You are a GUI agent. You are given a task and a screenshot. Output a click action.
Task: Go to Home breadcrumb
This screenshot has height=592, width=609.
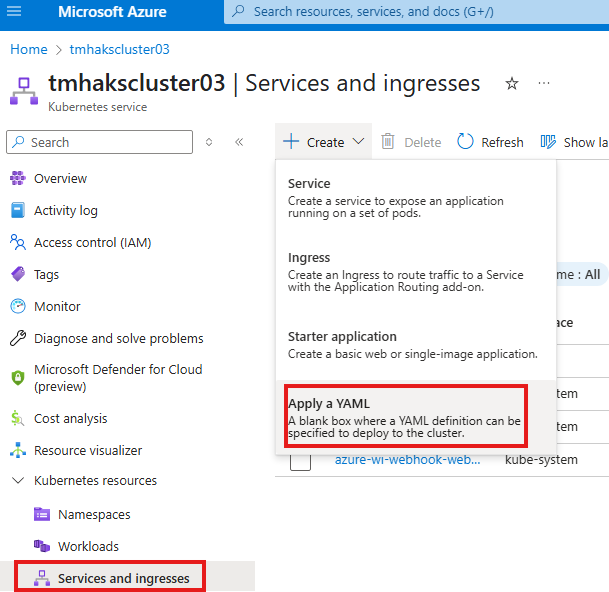pos(29,49)
